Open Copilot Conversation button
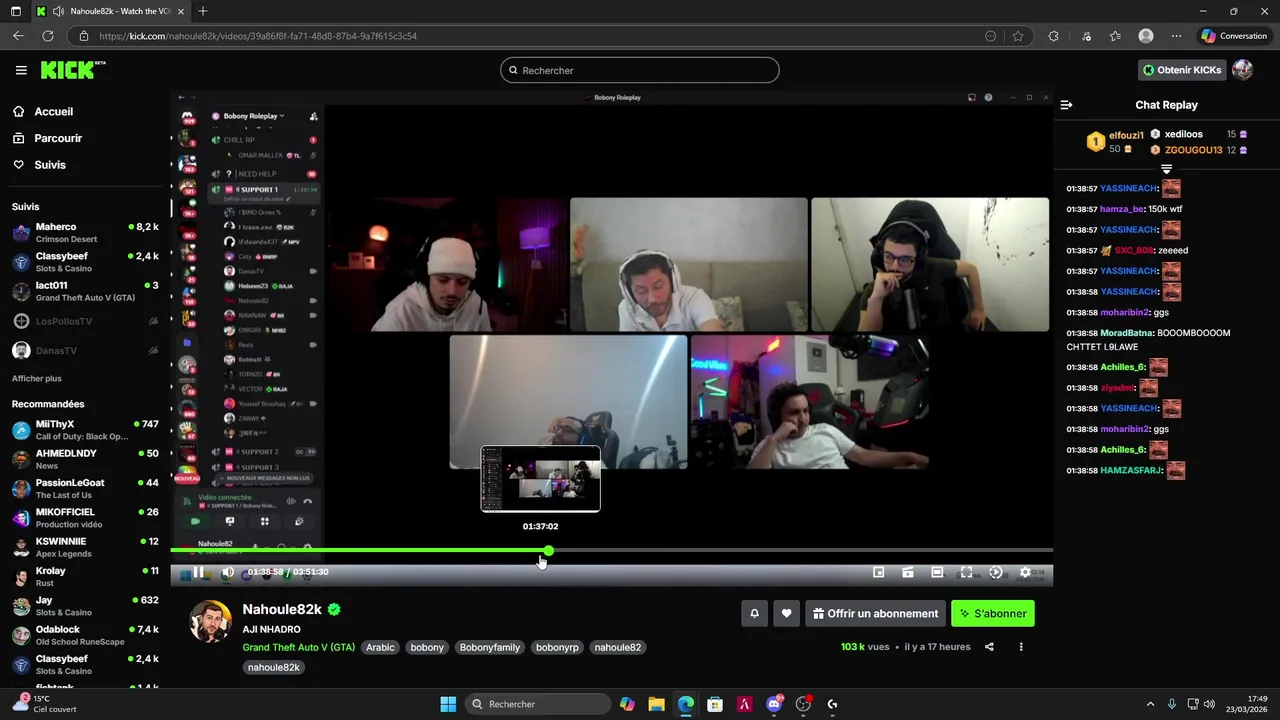 click(1235, 36)
